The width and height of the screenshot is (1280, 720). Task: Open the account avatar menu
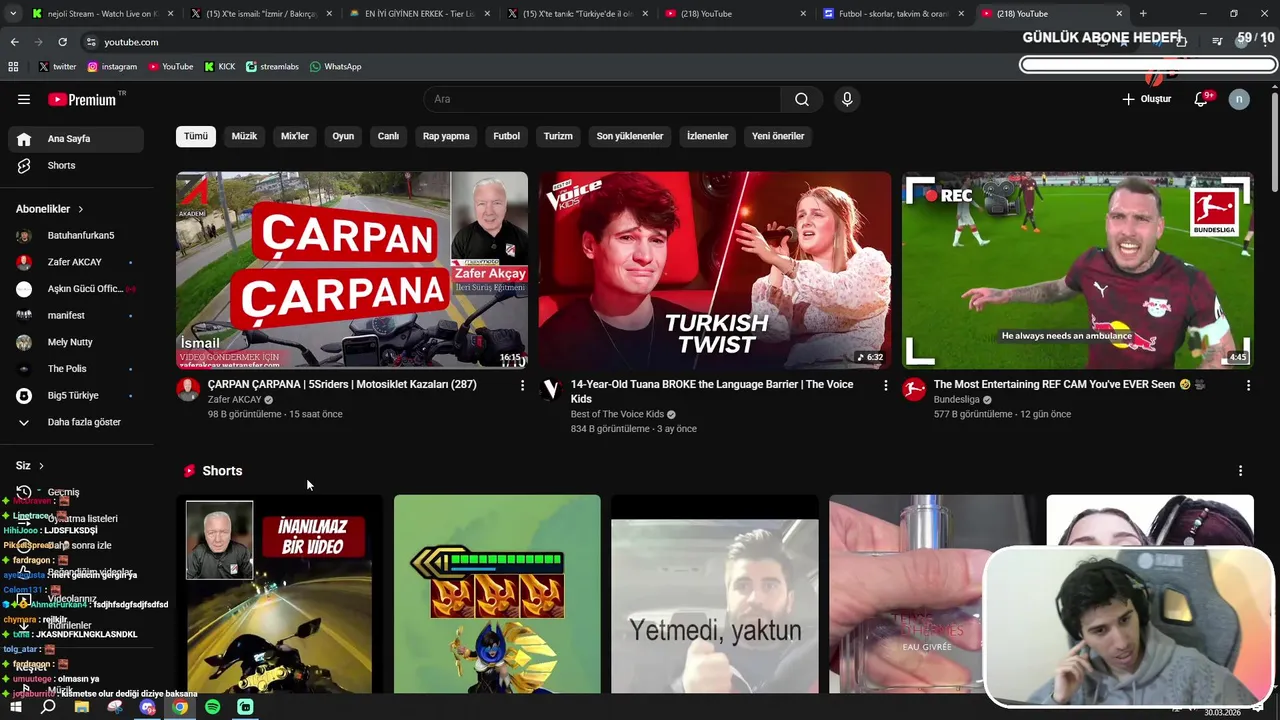(1239, 99)
